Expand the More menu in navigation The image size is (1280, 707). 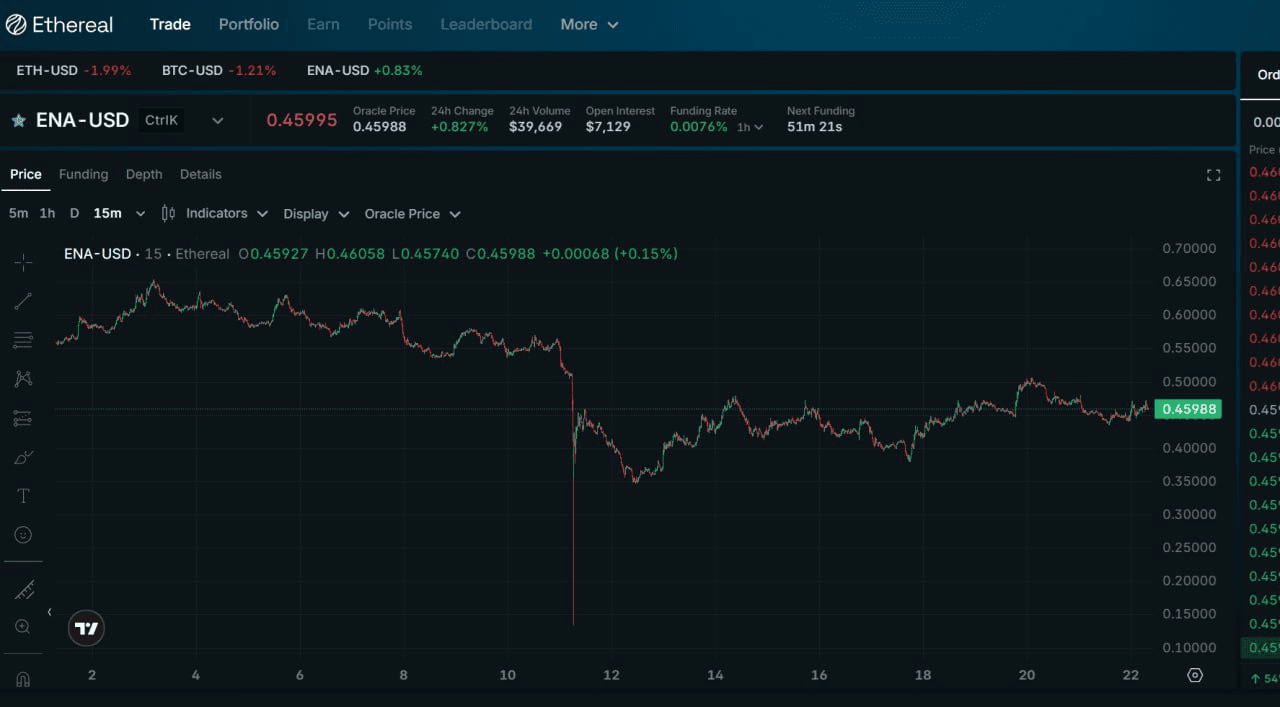coord(589,24)
